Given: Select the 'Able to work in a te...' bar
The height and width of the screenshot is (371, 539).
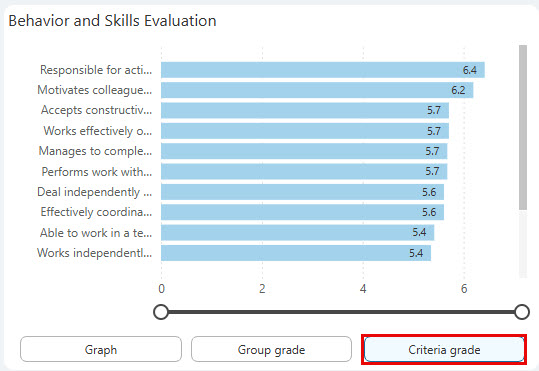Looking at the screenshot, I should 298,232.
